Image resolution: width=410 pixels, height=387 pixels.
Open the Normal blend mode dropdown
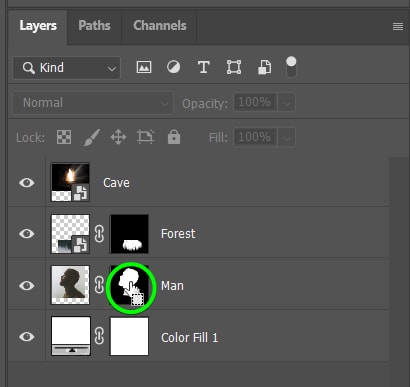pos(93,103)
